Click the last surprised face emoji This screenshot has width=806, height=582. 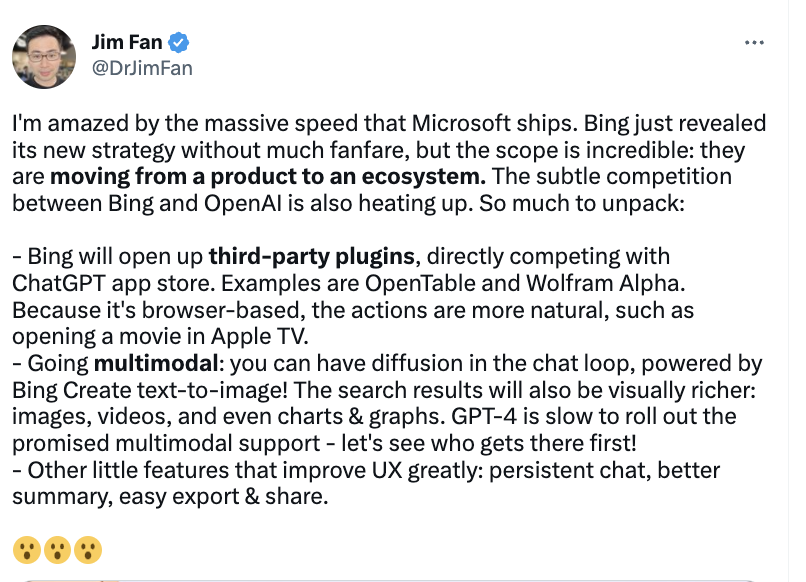click(x=89, y=549)
